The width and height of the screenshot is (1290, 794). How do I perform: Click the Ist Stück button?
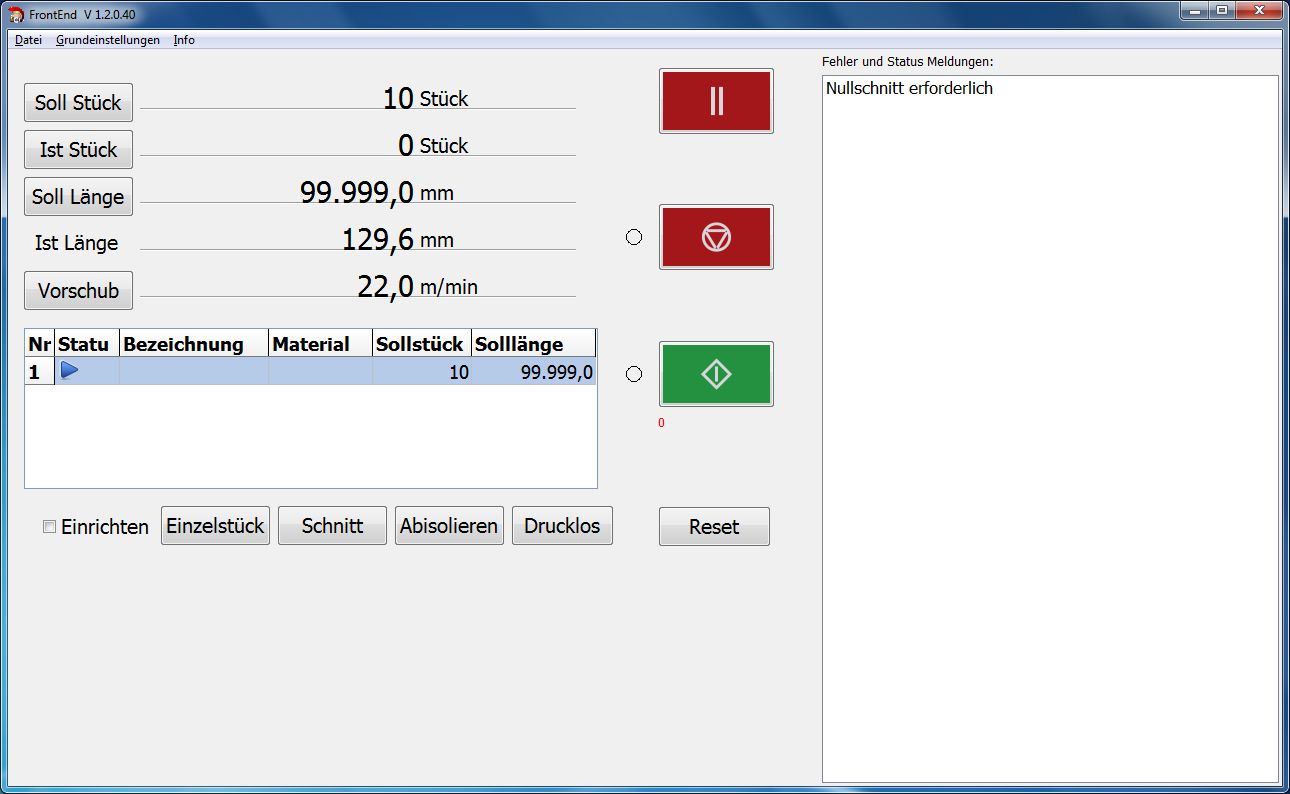click(x=78, y=150)
